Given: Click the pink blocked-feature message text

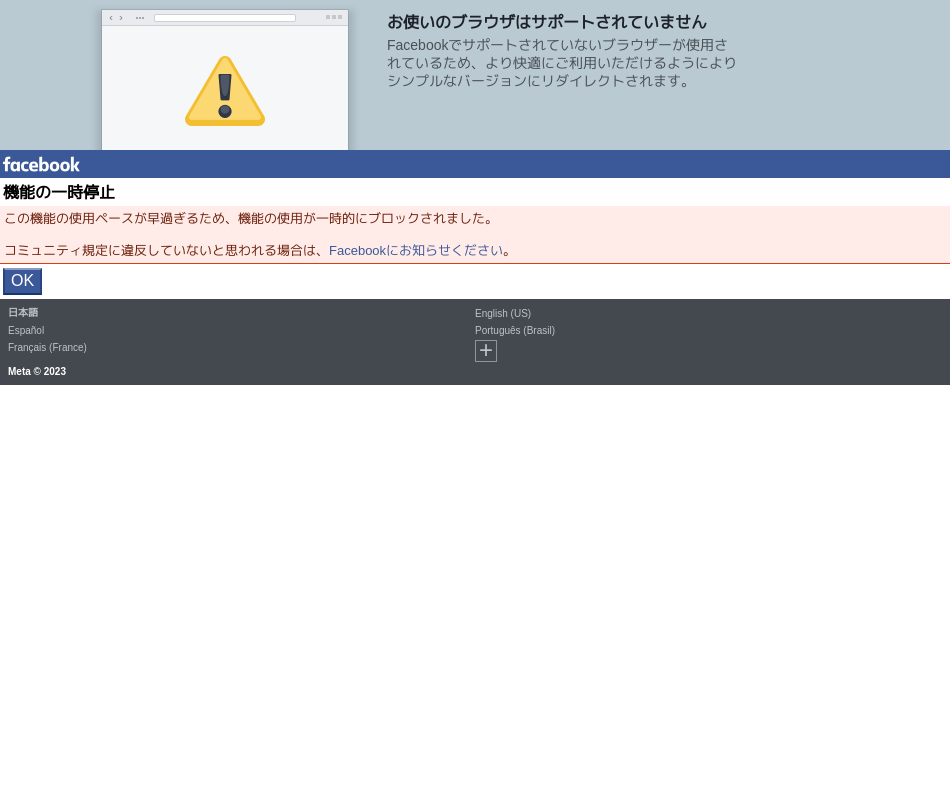Looking at the screenshot, I should [x=249, y=219].
